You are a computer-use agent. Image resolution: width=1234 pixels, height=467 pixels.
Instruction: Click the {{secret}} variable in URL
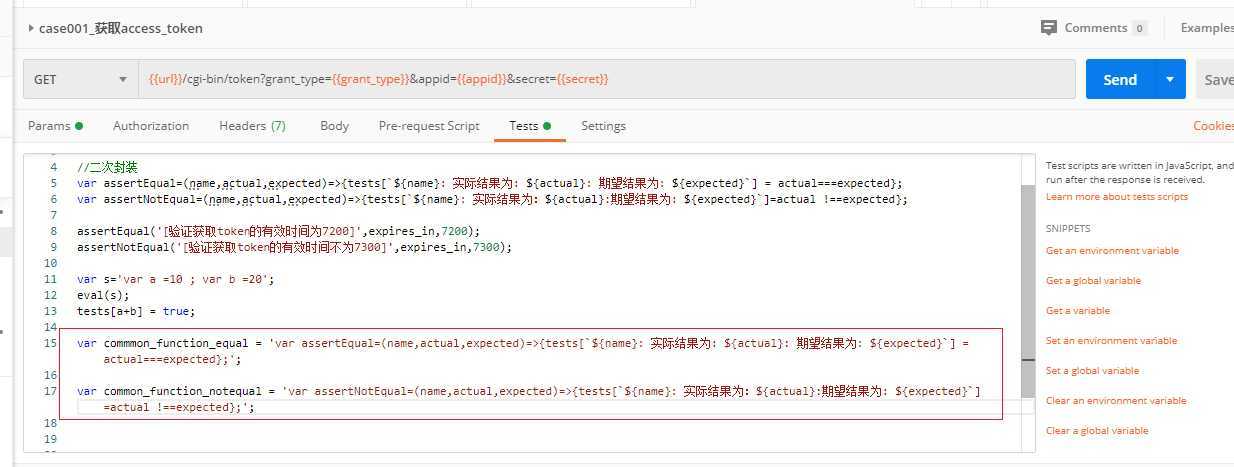pos(582,79)
